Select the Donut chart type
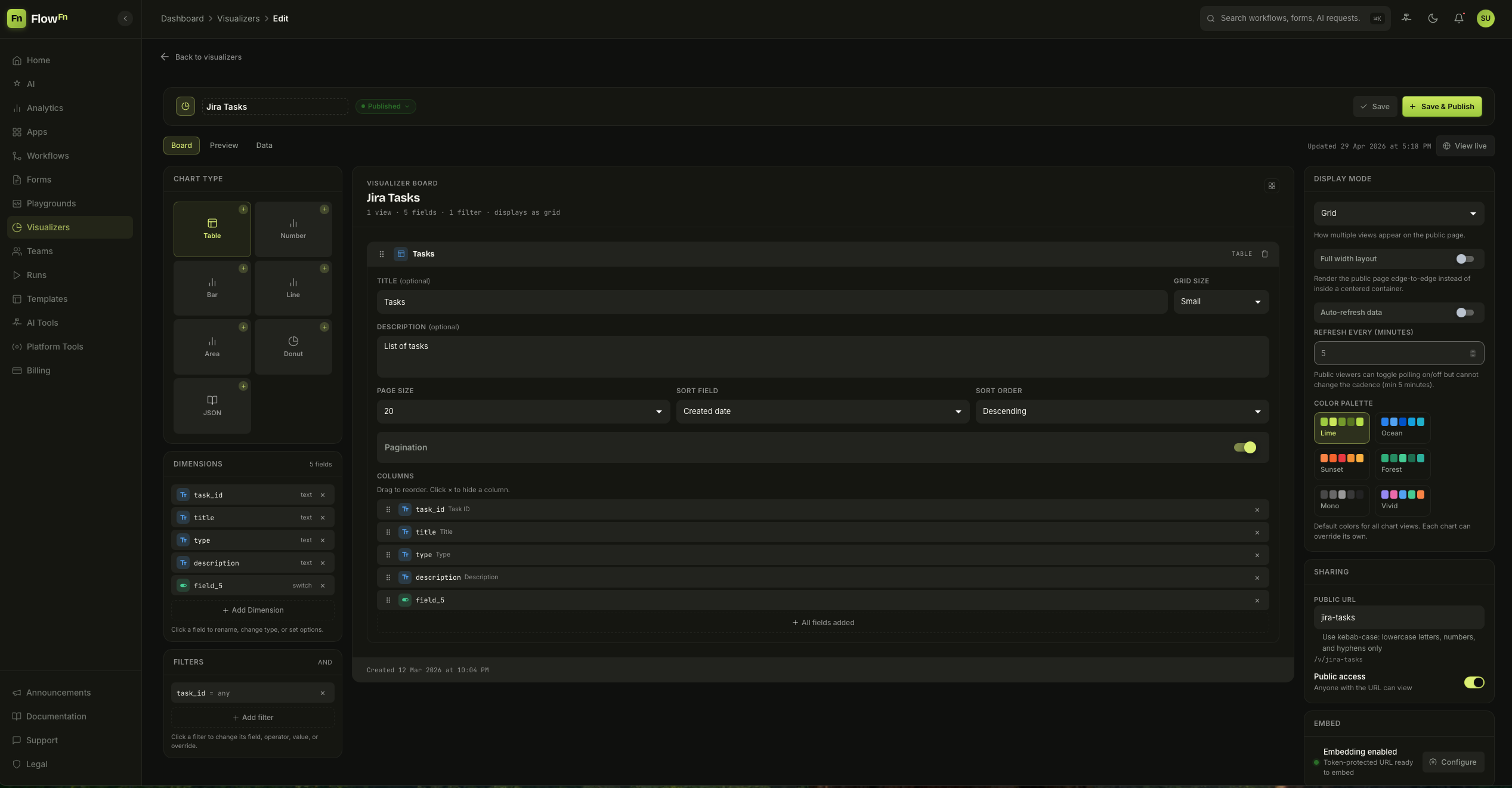The width and height of the screenshot is (1512, 788). [293, 347]
